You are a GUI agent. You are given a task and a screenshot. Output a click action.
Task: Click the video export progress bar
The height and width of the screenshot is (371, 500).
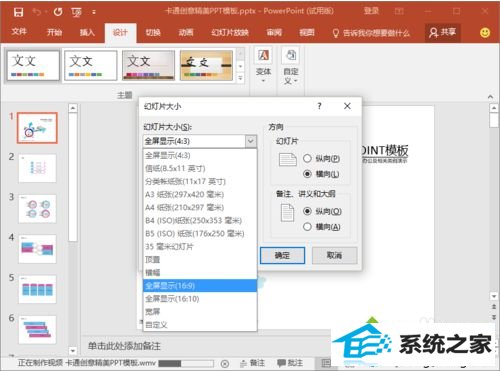click(186, 363)
